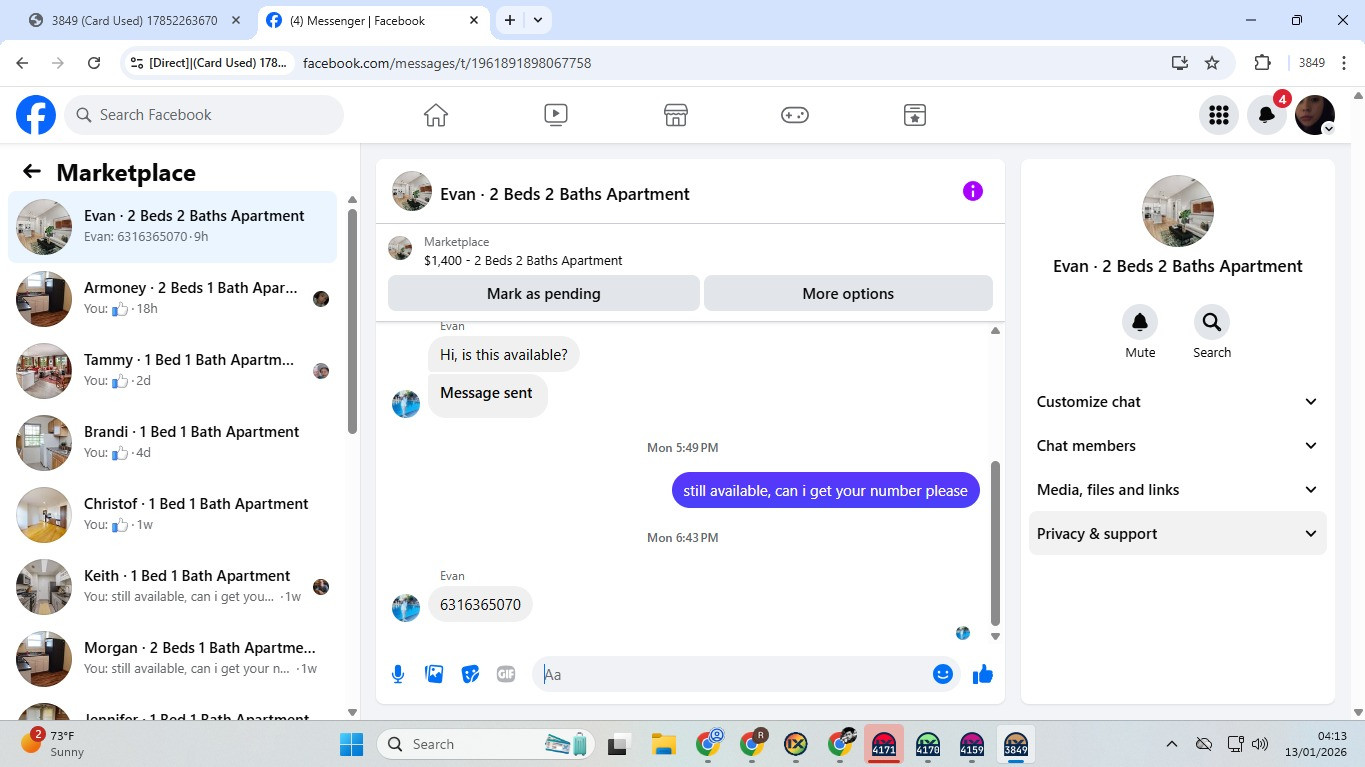Viewport: 1365px width, 767px height.
Task: Reload the page in browser toolbar
Action: tap(94, 63)
